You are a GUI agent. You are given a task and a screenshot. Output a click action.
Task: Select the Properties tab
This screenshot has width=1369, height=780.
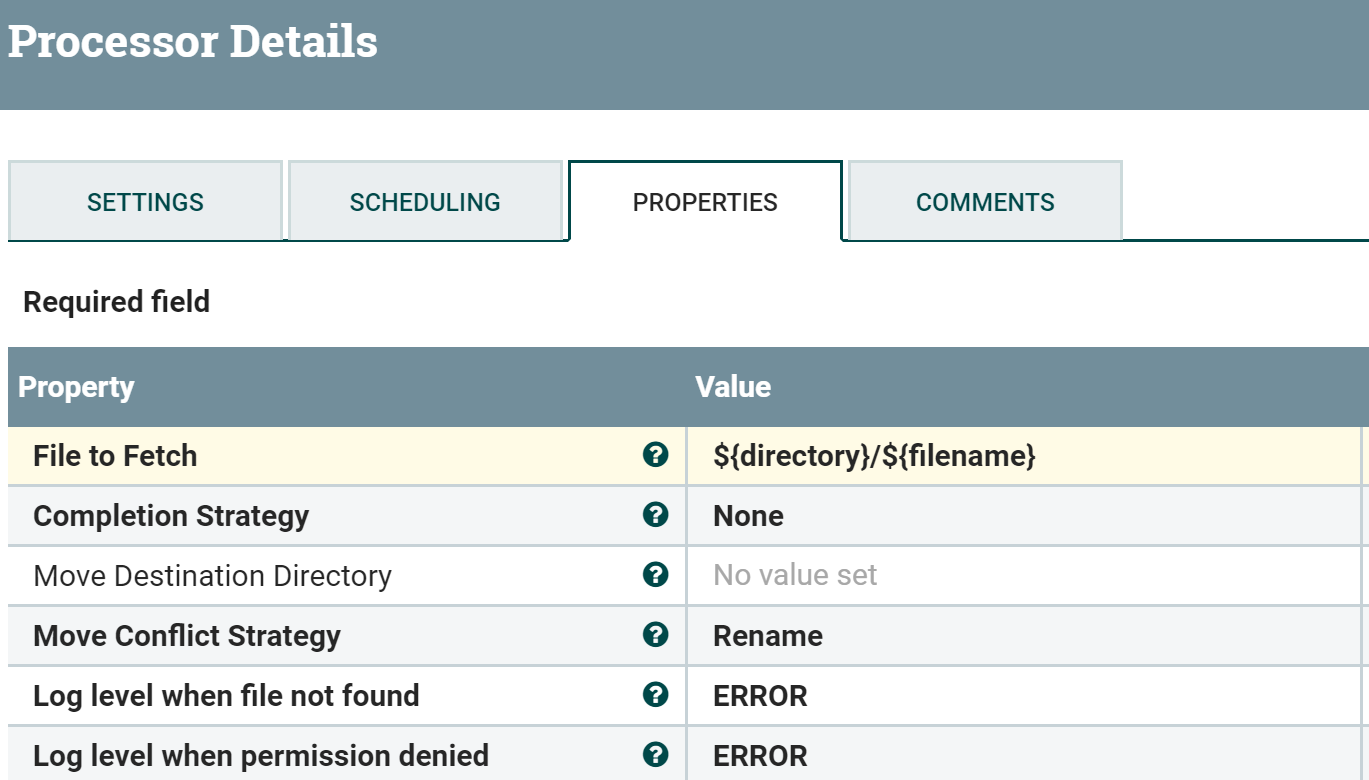click(x=704, y=201)
